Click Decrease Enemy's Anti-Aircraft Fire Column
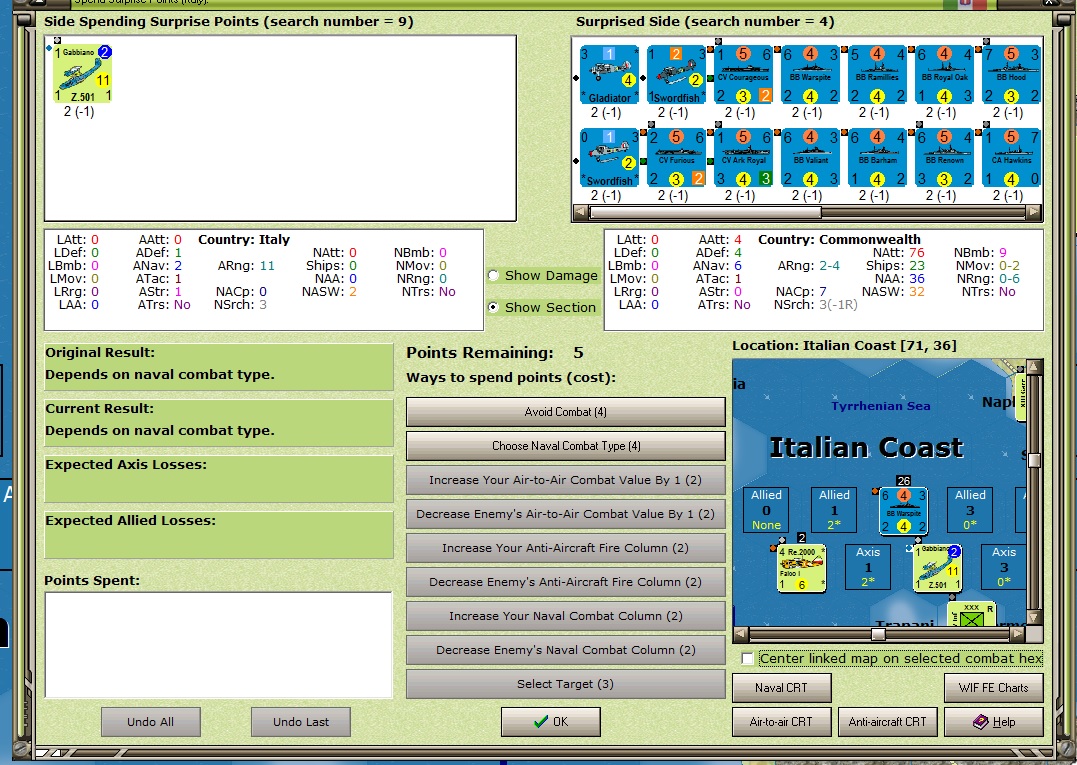The image size is (1077, 765). [x=565, y=582]
